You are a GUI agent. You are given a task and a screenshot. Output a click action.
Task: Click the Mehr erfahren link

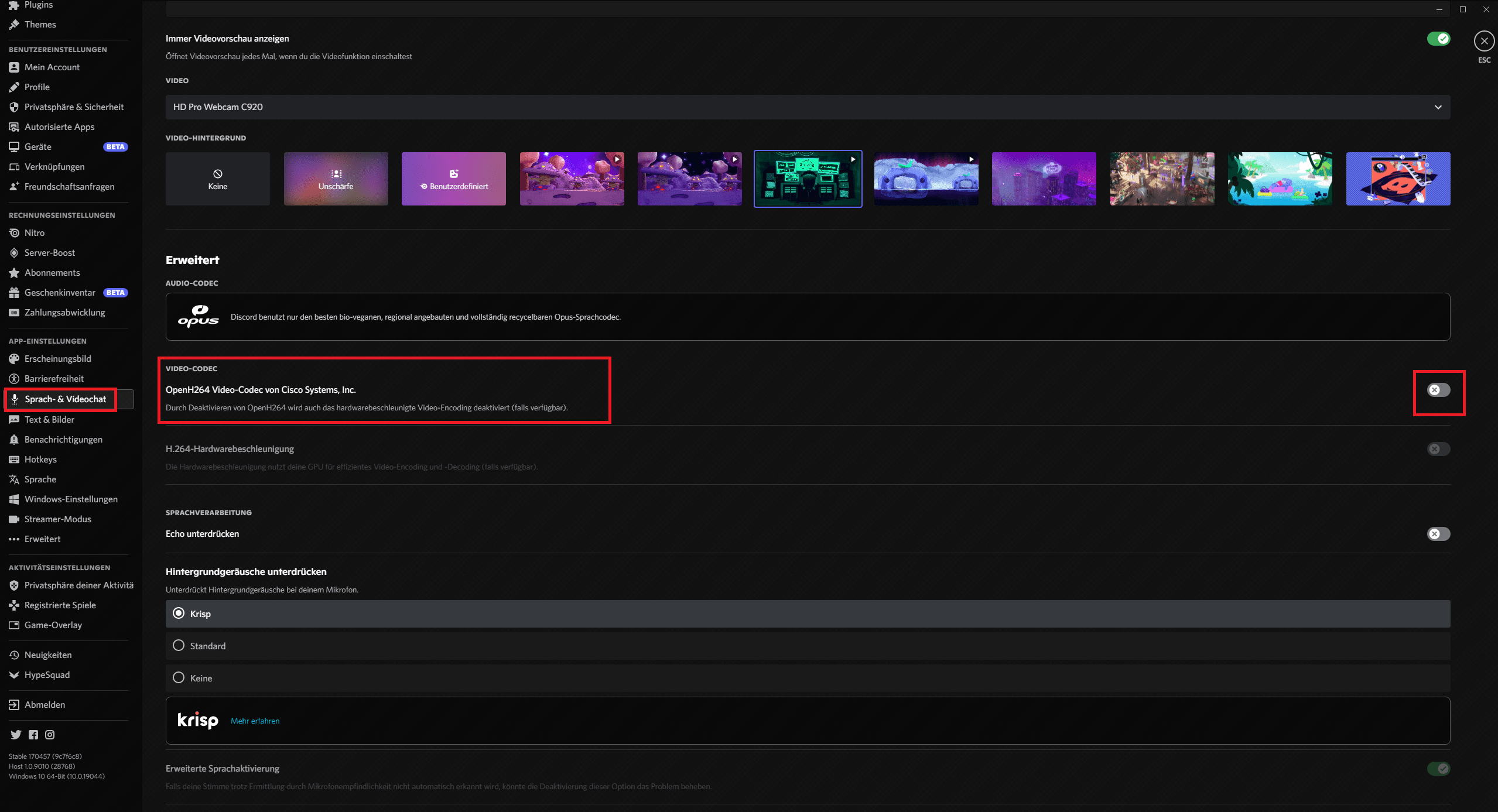(255, 721)
